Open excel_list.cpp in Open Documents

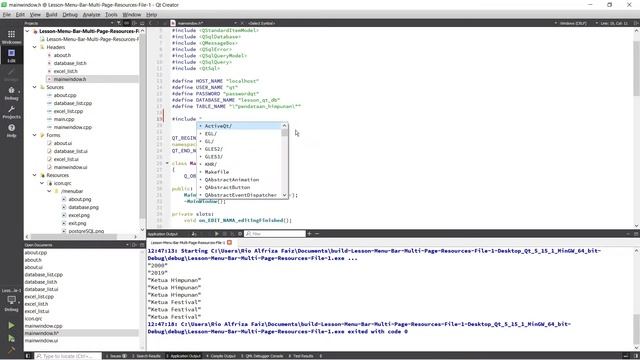[x=39, y=297]
